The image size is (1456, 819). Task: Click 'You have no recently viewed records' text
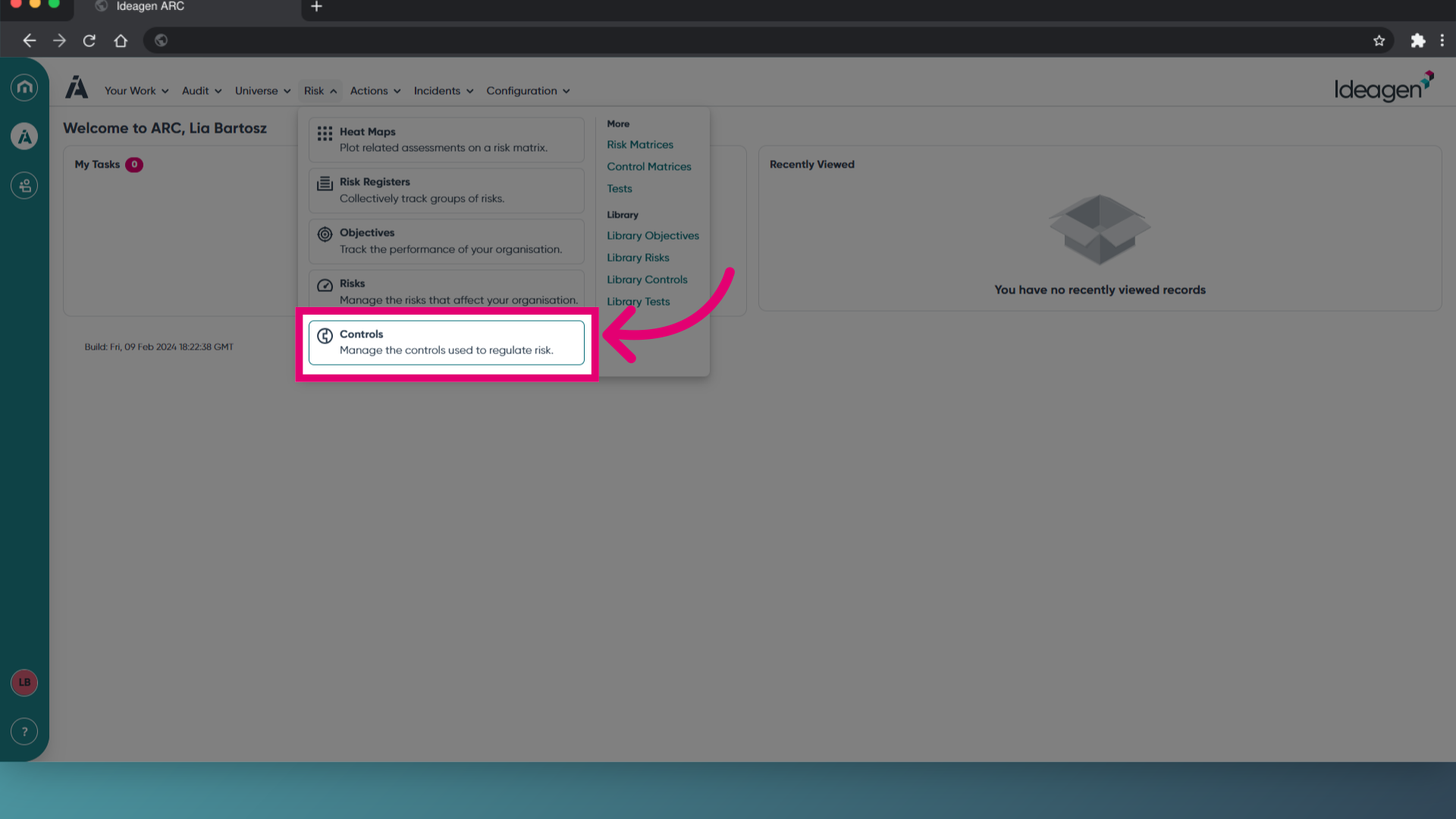tap(1100, 290)
